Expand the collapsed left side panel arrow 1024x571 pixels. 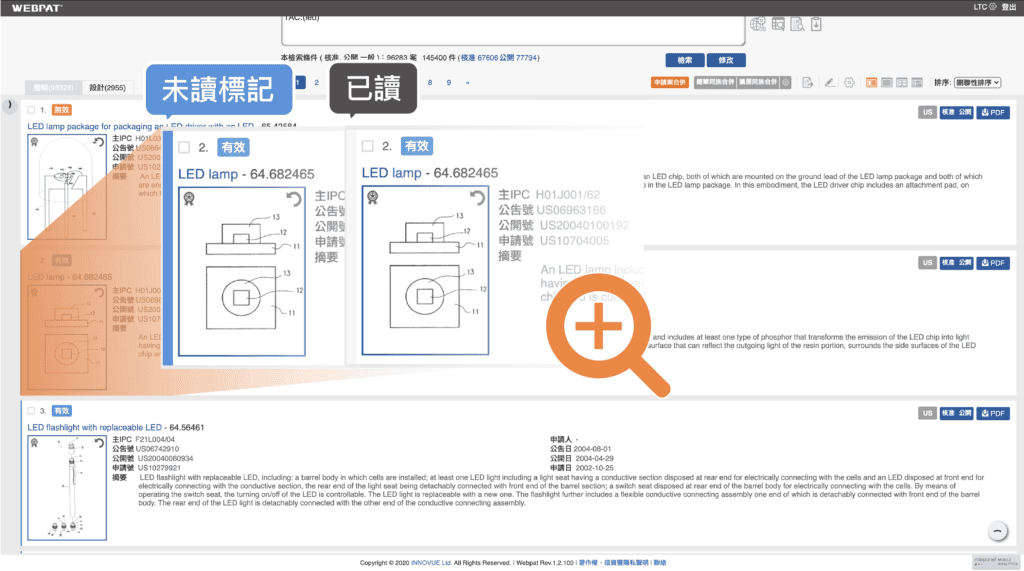9,105
